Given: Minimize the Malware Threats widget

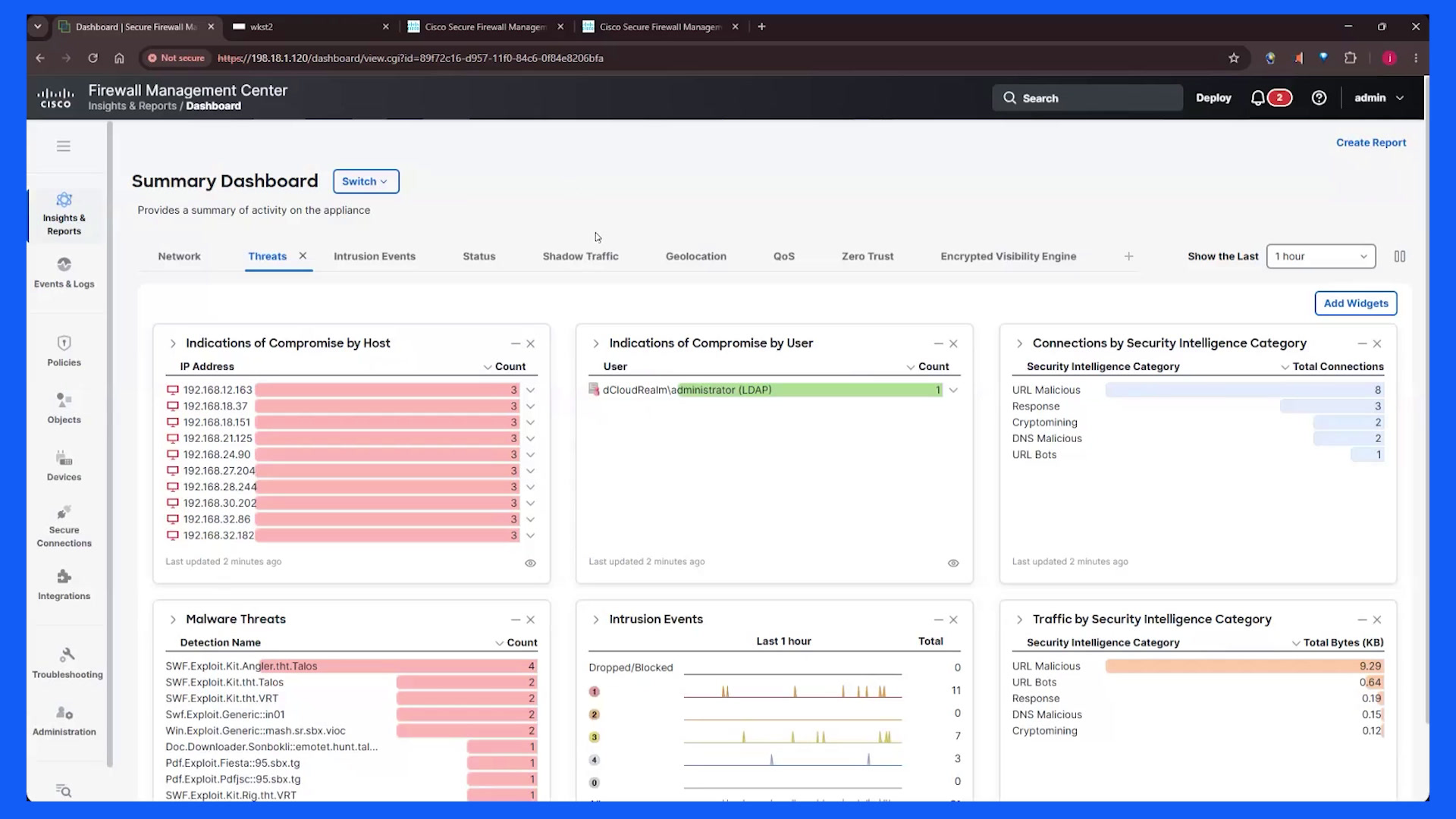Looking at the screenshot, I should (x=515, y=620).
